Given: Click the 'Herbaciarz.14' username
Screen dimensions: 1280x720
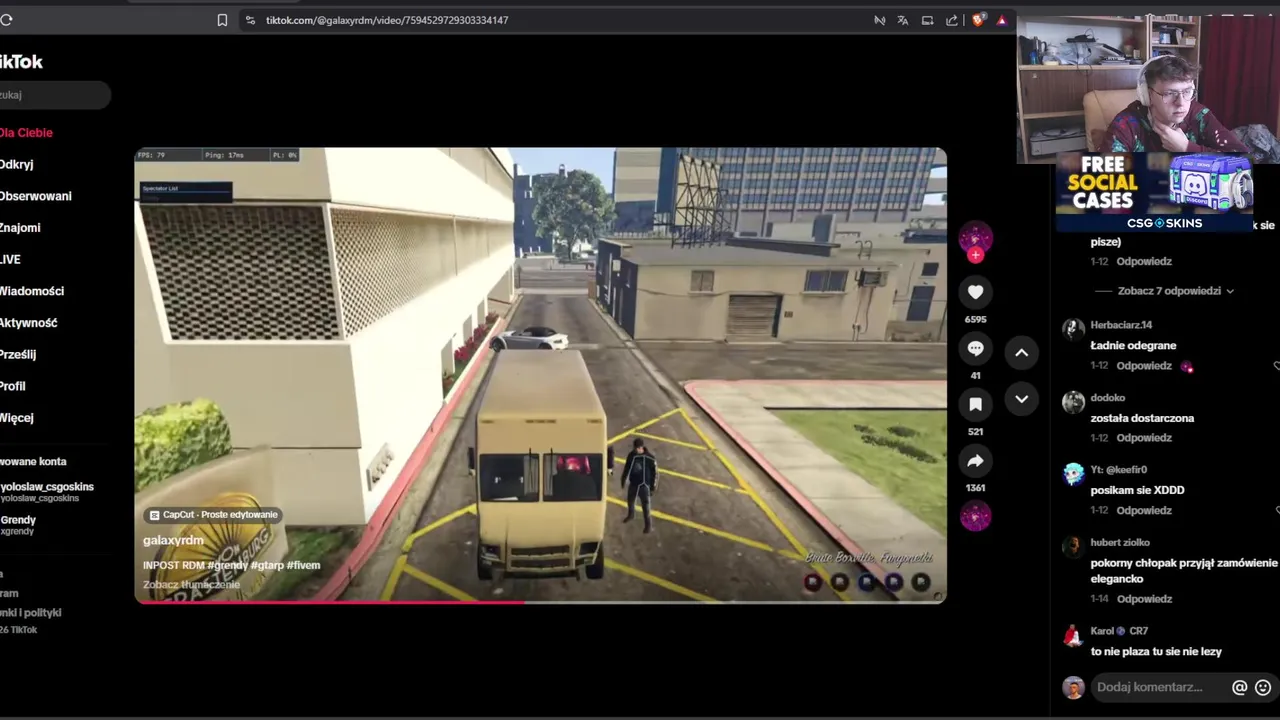Looking at the screenshot, I should point(1121,325).
